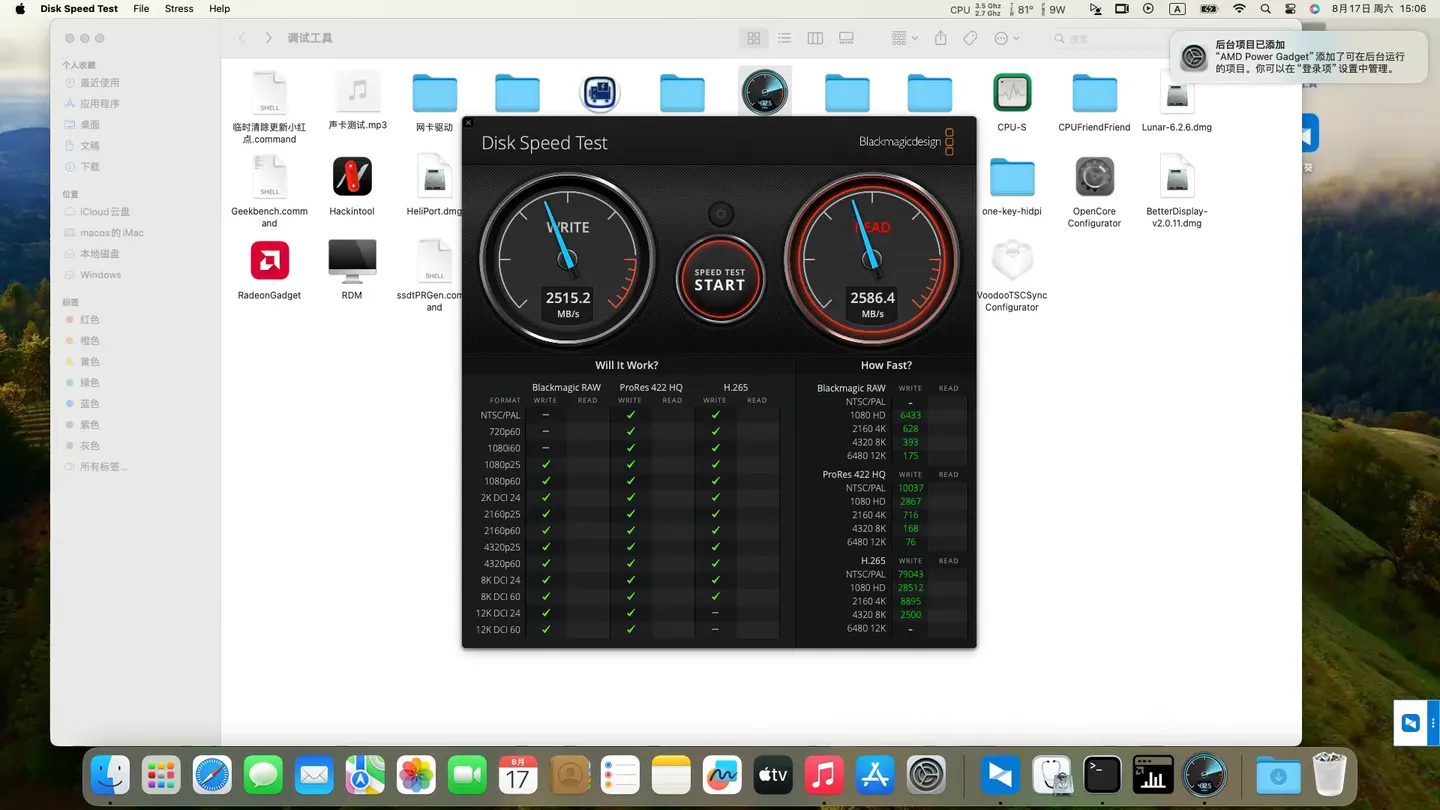Switch Finder to column view
Screen dimensions: 1440x810
tap(815, 38)
